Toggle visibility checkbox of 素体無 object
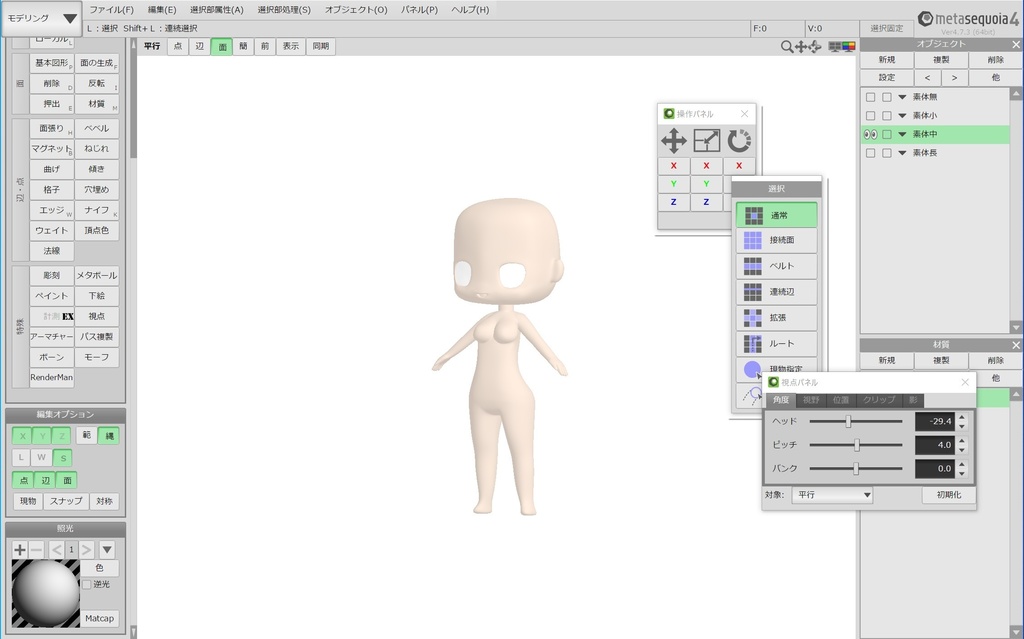Viewport: 1024px width, 639px height. click(x=871, y=97)
